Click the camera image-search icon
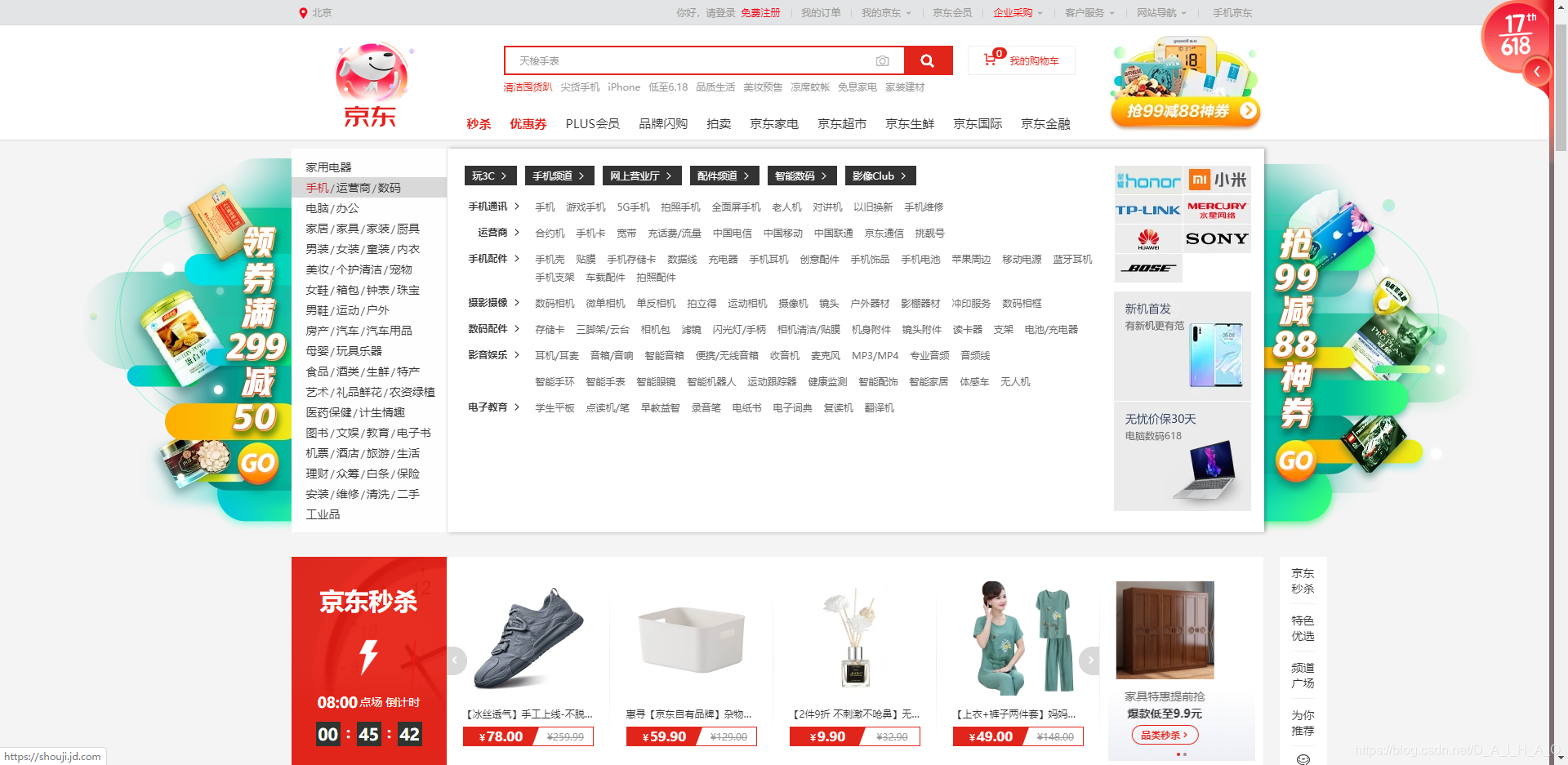This screenshot has height=765, width=1568. 882,61
